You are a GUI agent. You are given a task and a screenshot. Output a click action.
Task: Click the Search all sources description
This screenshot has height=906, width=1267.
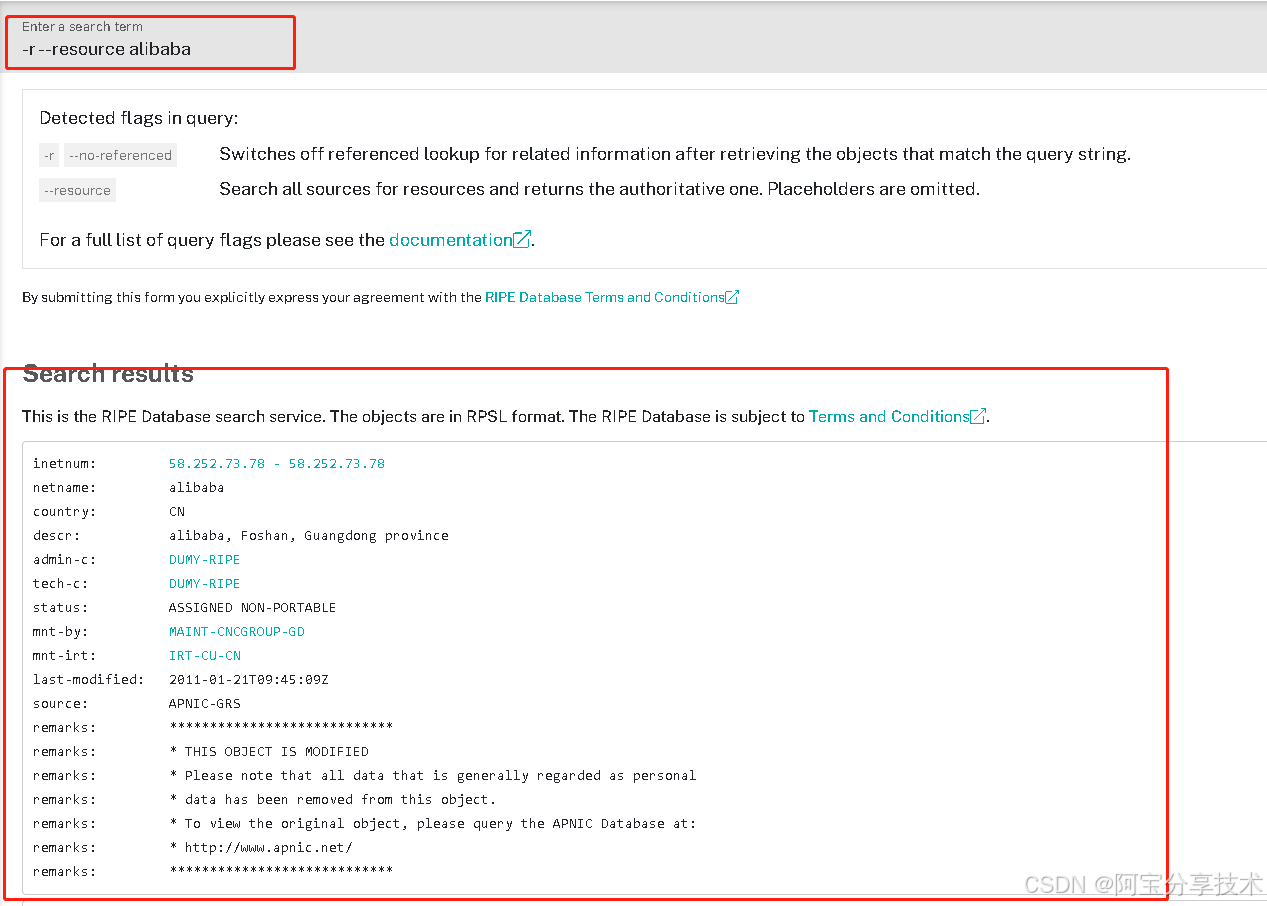pyautogui.click(x=599, y=189)
